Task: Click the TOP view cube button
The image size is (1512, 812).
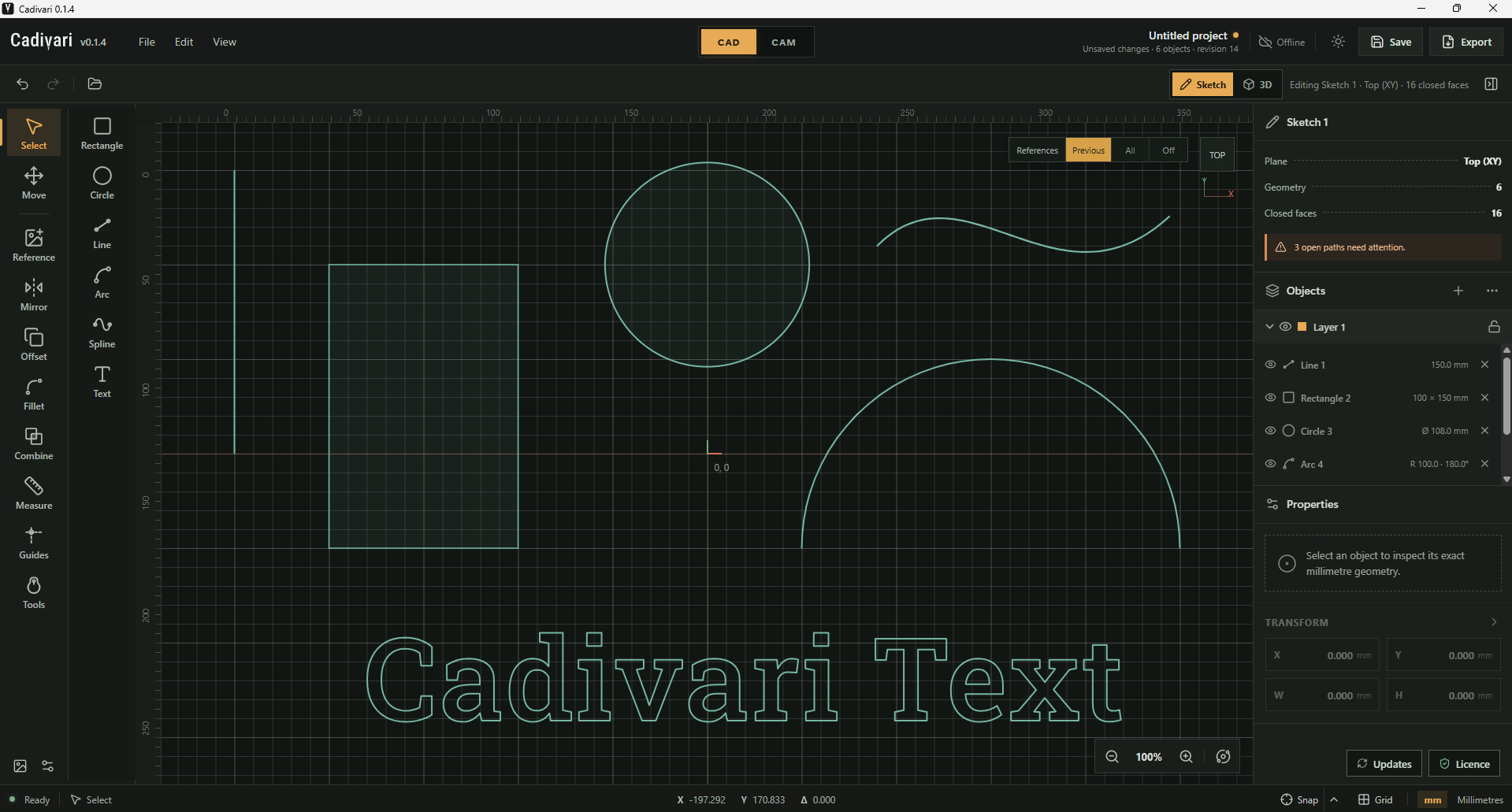Action: (1217, 155)
